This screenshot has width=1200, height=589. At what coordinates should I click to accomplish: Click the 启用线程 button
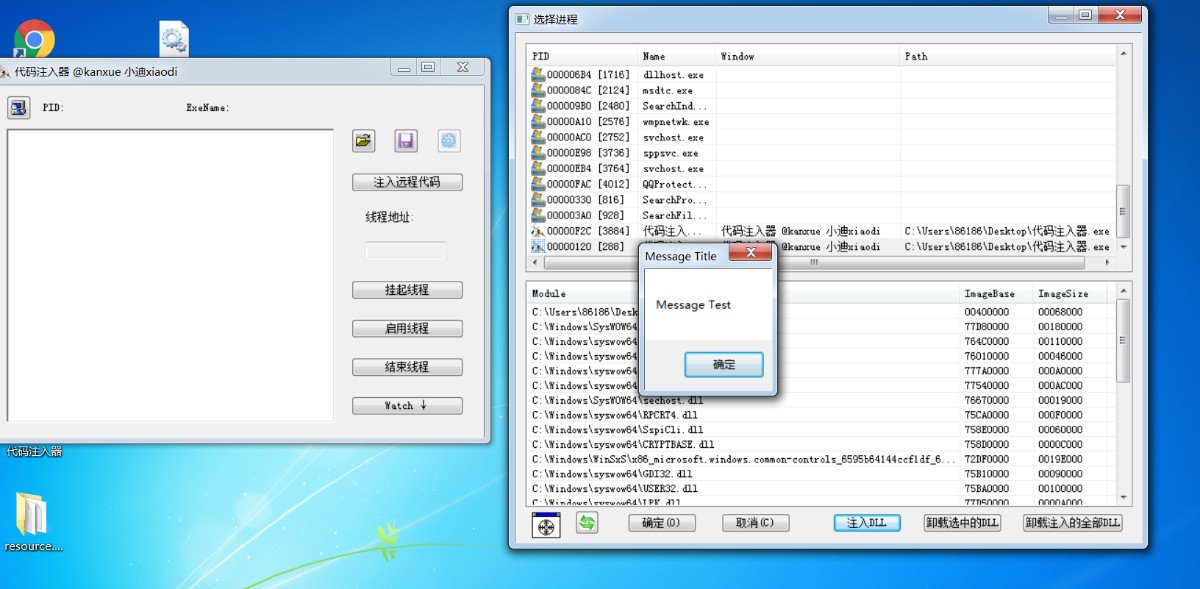(407, 328)
